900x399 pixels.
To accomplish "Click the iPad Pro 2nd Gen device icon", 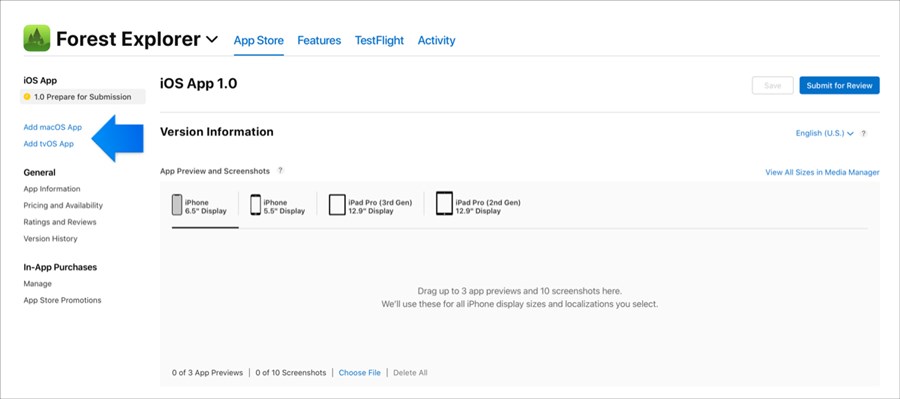I will 444,203.
